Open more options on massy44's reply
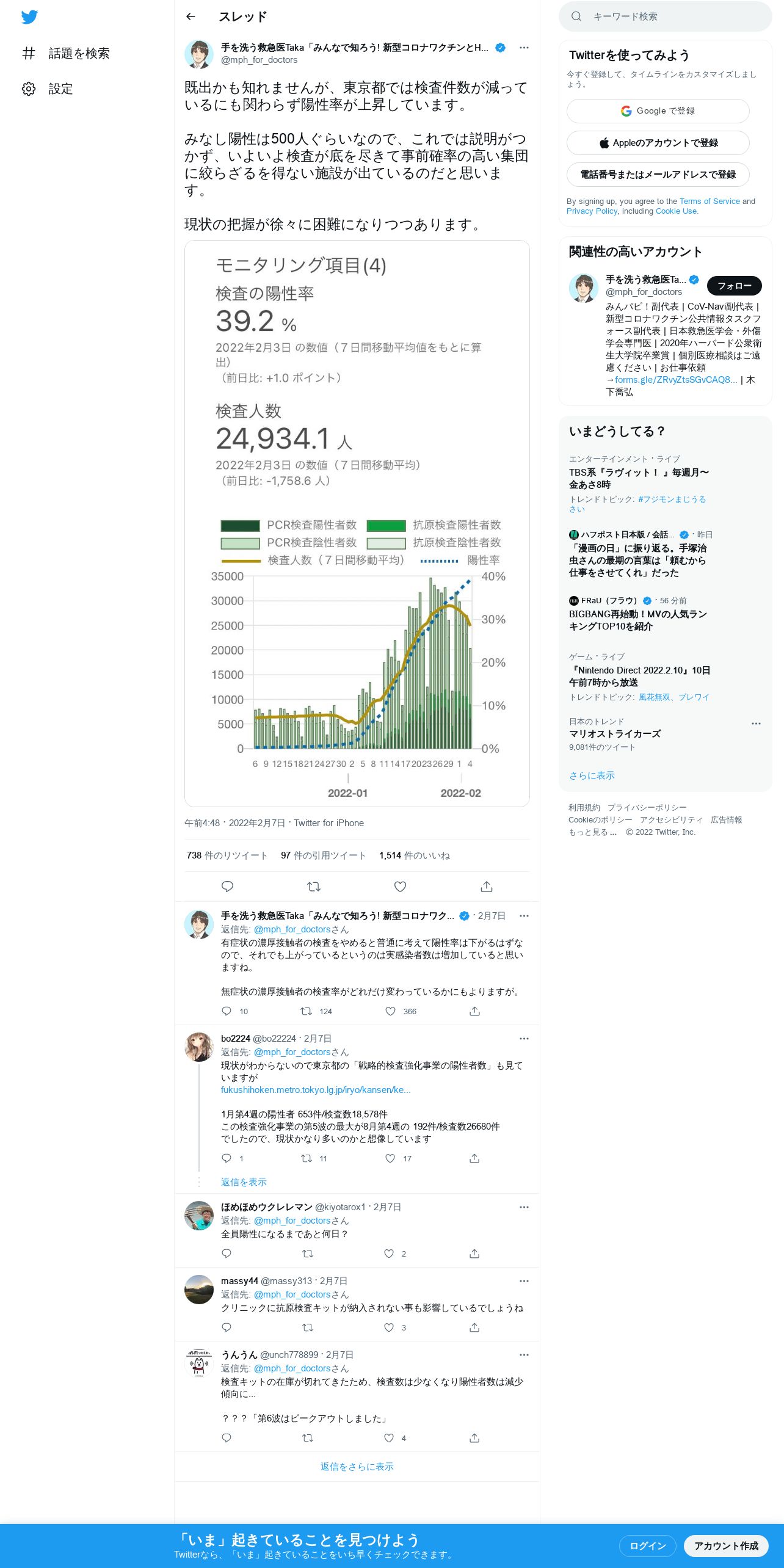Image resolution: width=784 pixels, height=1568 pixels. (x=524, y=1281)
